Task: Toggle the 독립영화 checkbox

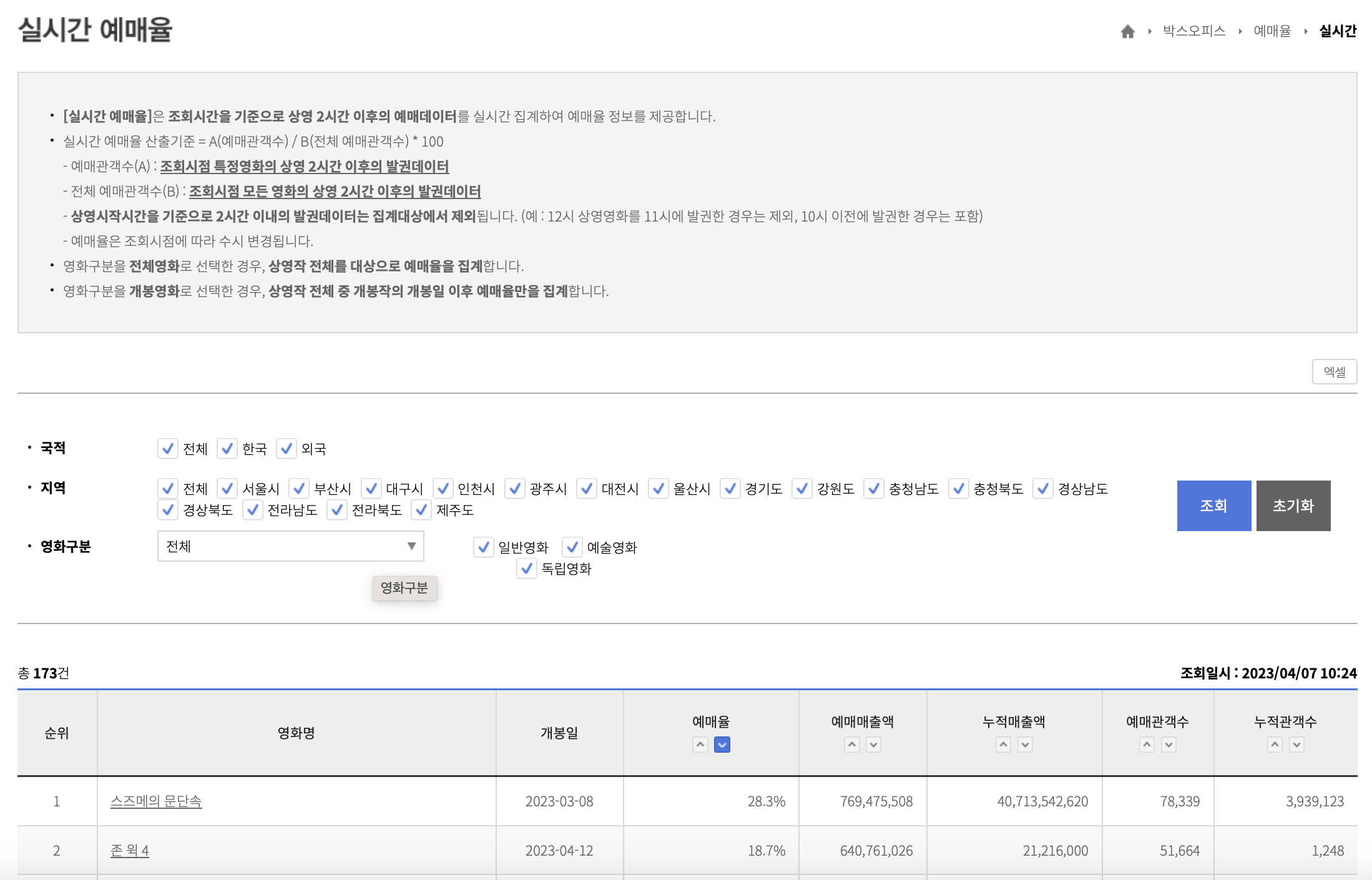Action: pyautogui.click(x=526, y=569)
